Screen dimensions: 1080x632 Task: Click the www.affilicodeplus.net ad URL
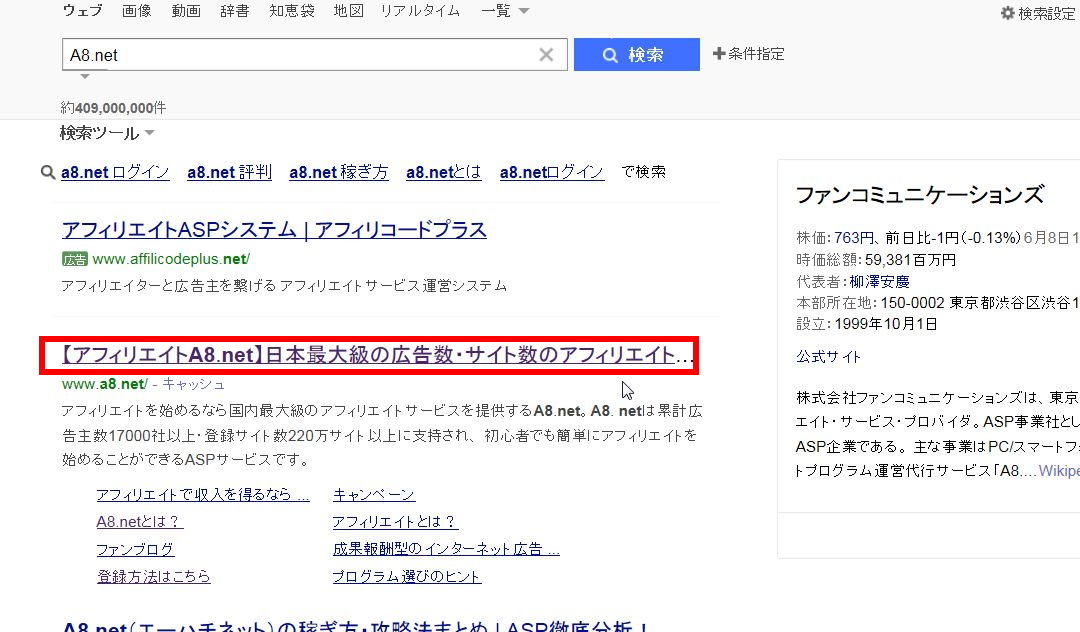pos(171,259)
